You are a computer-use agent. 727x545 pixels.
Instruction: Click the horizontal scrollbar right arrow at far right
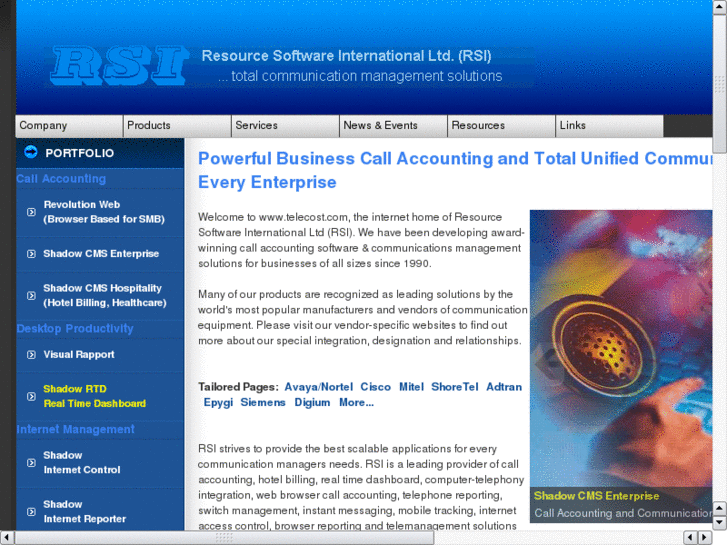pyautogui.click(x=705, y=538)
